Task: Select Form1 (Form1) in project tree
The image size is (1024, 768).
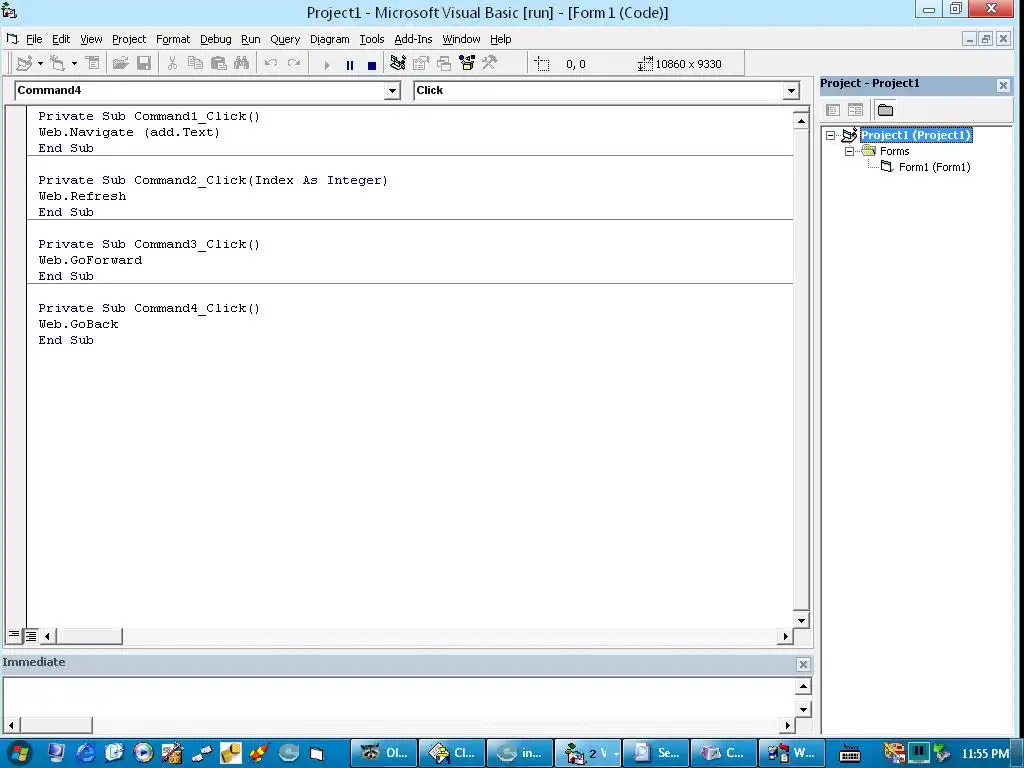Action: [935, 167]
